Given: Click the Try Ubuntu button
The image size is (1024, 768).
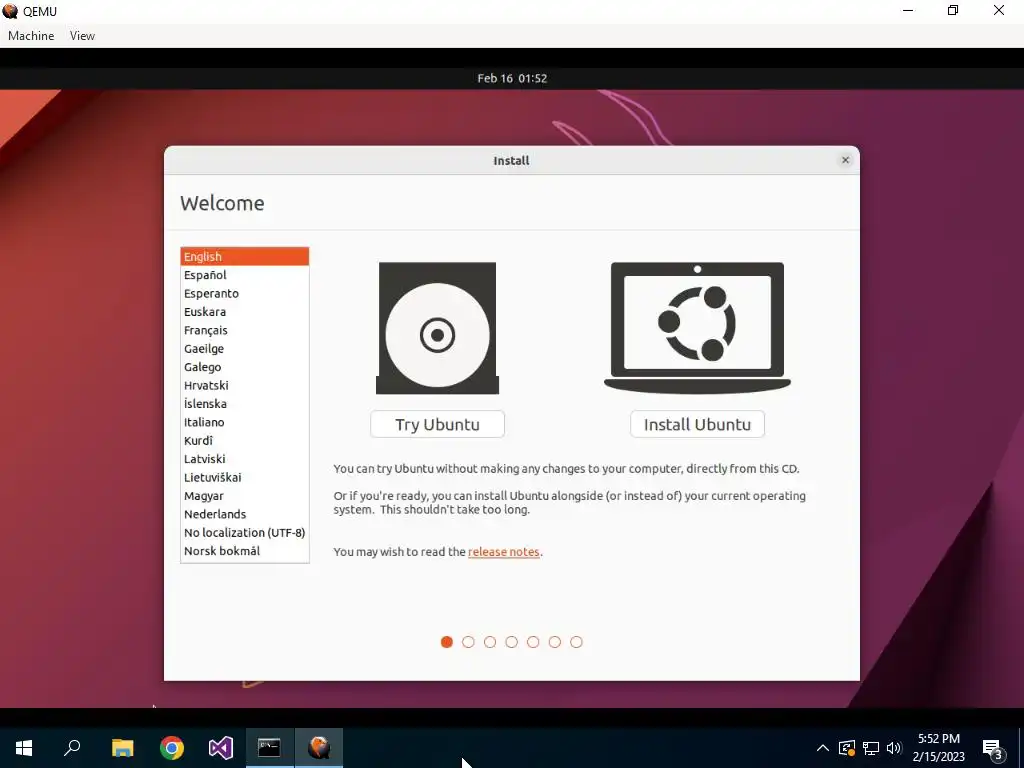Looking at the screenshot, I should coord(438,424).
